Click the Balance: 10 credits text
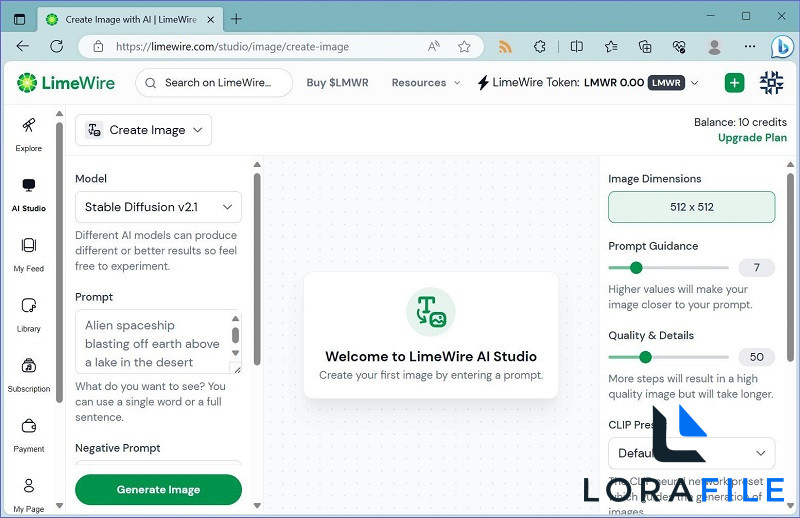 [x=740, y=122]
